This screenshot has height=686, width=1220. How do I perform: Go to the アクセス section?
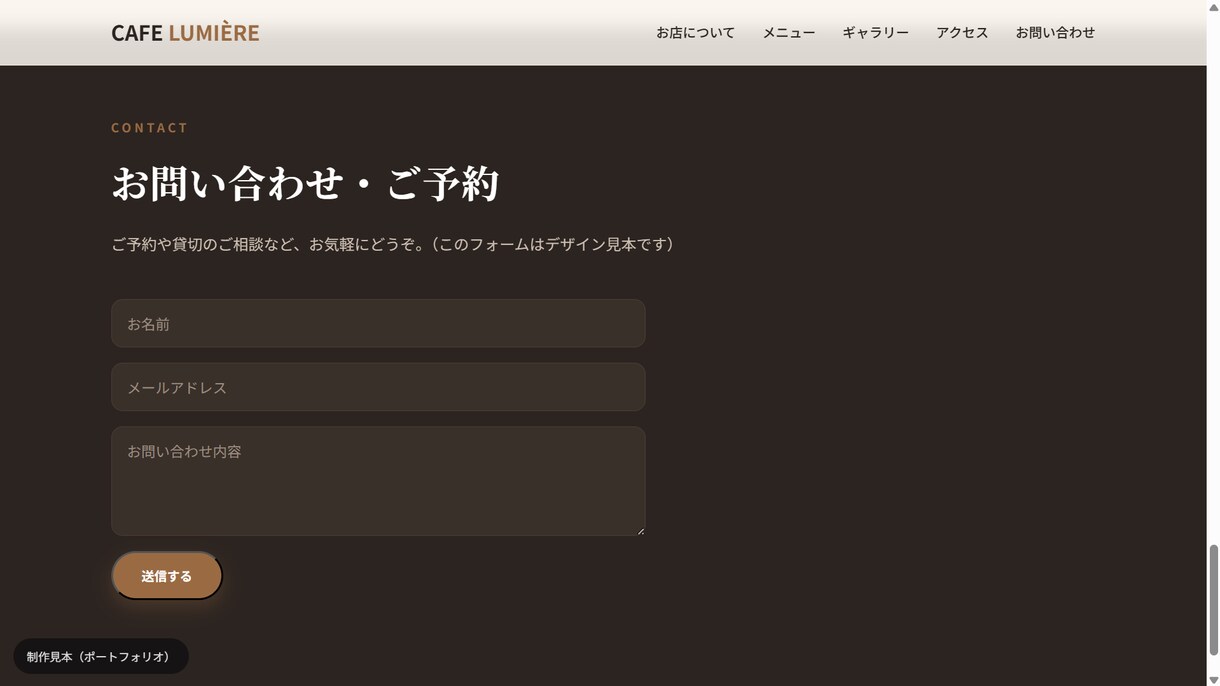962,32
